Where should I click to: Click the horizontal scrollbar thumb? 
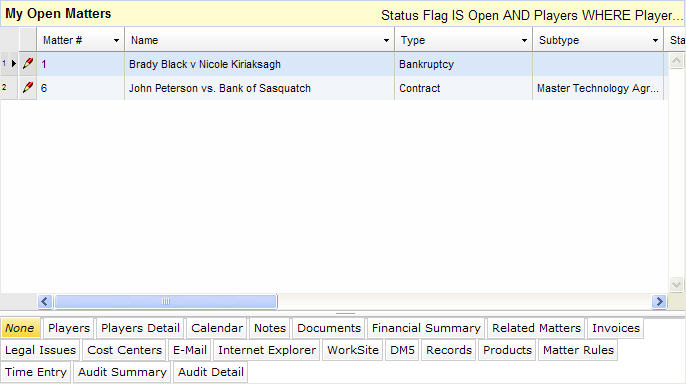[x=166, y=301]
